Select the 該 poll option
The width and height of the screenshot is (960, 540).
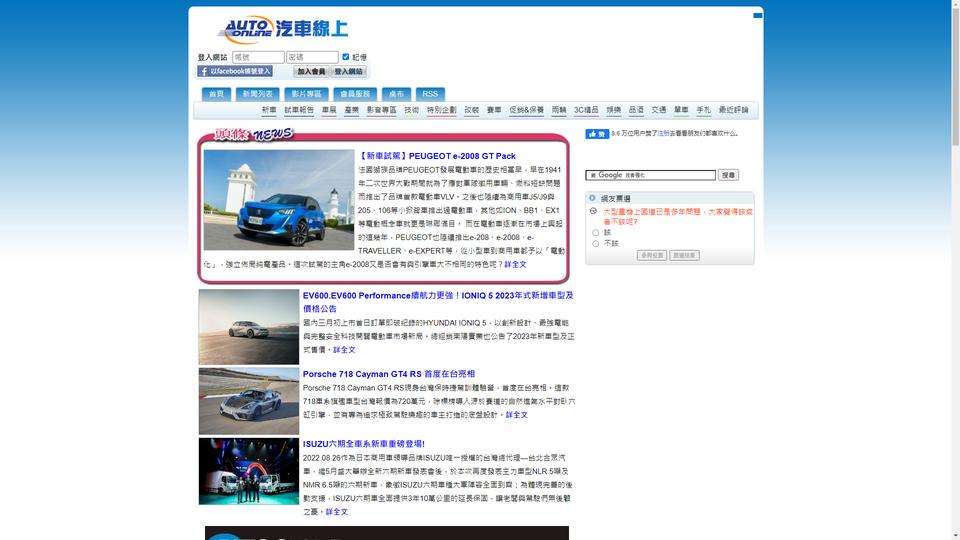[x=596, y=233]
